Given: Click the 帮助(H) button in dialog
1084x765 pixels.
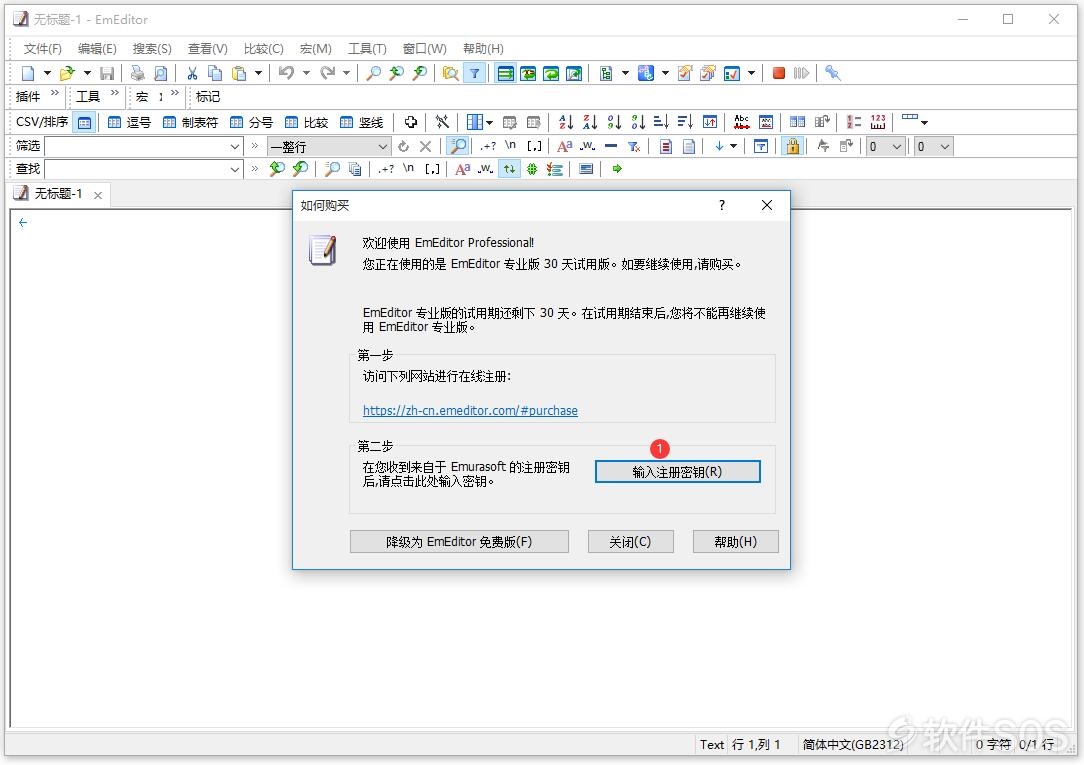Looking at the screenshot, I should [736, 542].
